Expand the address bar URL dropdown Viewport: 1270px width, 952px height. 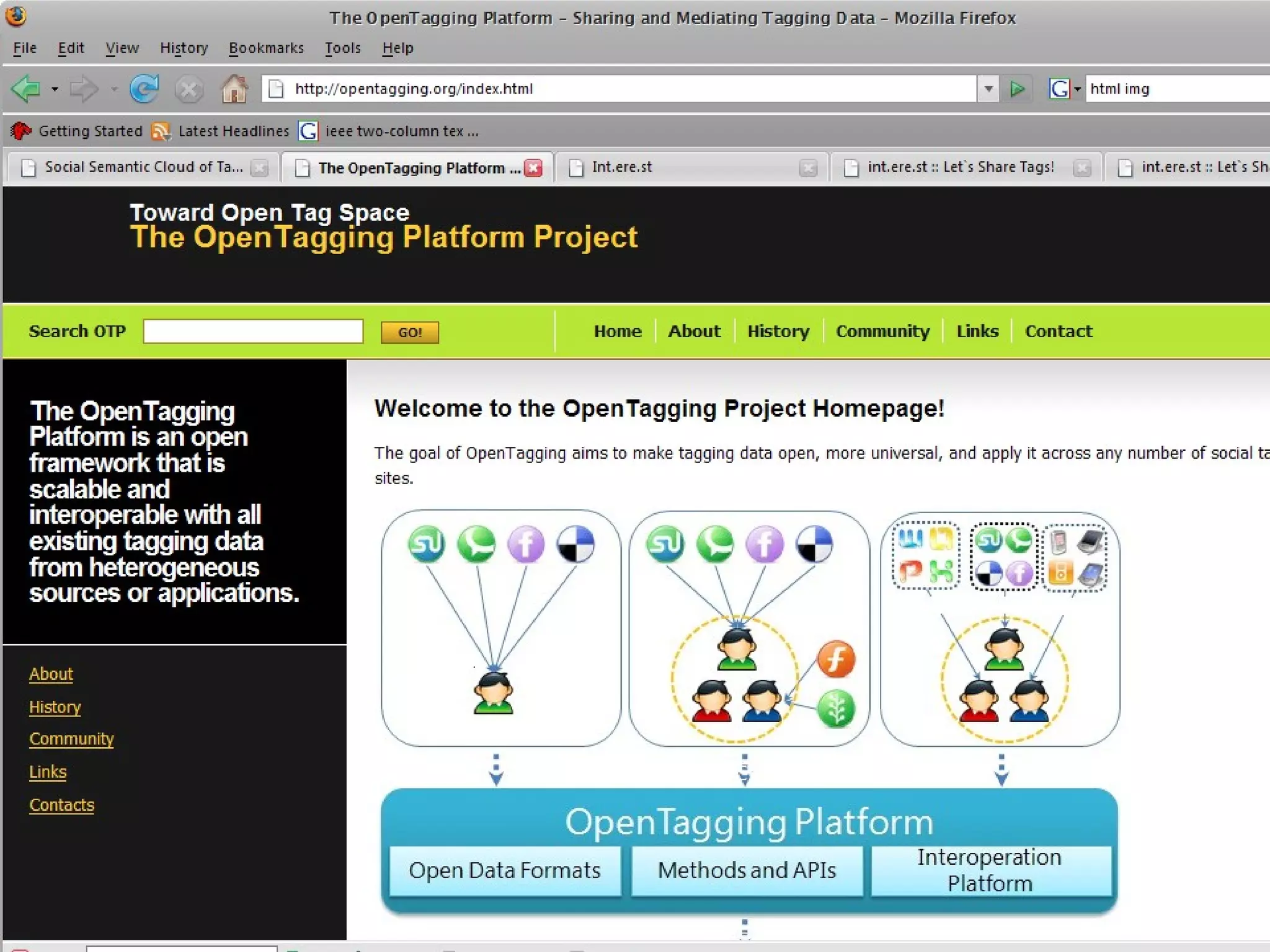(x=988, y=89)
